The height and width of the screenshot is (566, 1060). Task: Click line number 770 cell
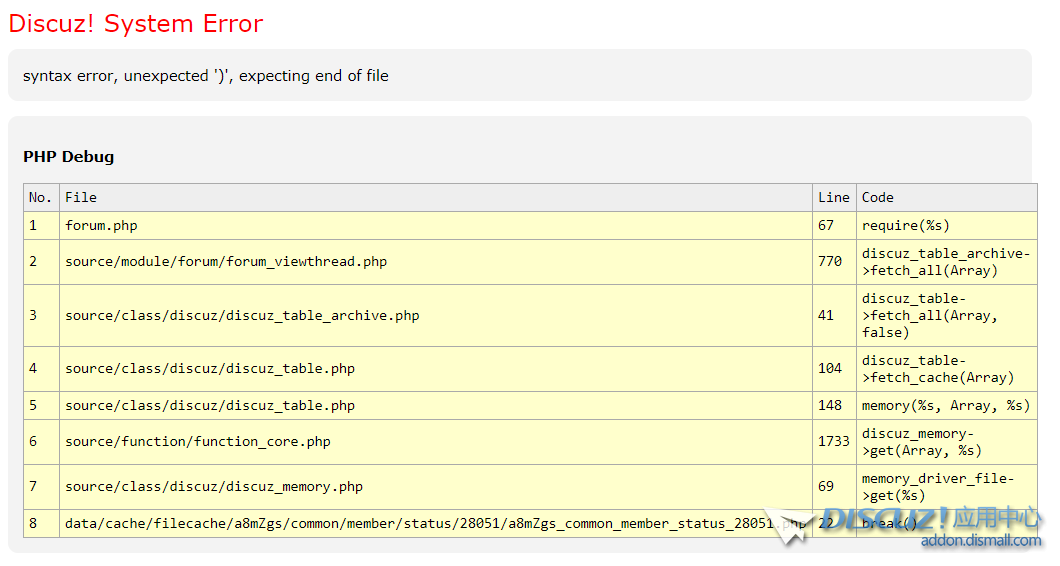tap(830, 262)
